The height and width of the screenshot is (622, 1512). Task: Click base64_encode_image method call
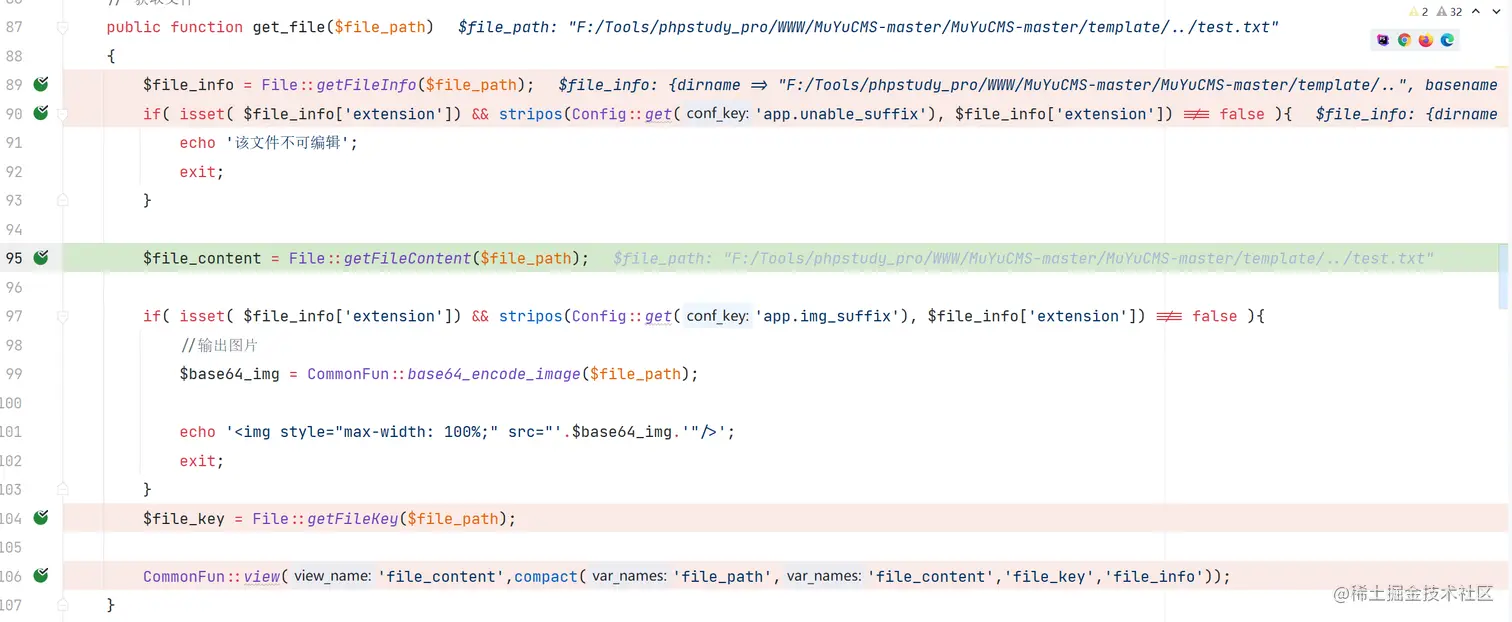click(494, 374)
